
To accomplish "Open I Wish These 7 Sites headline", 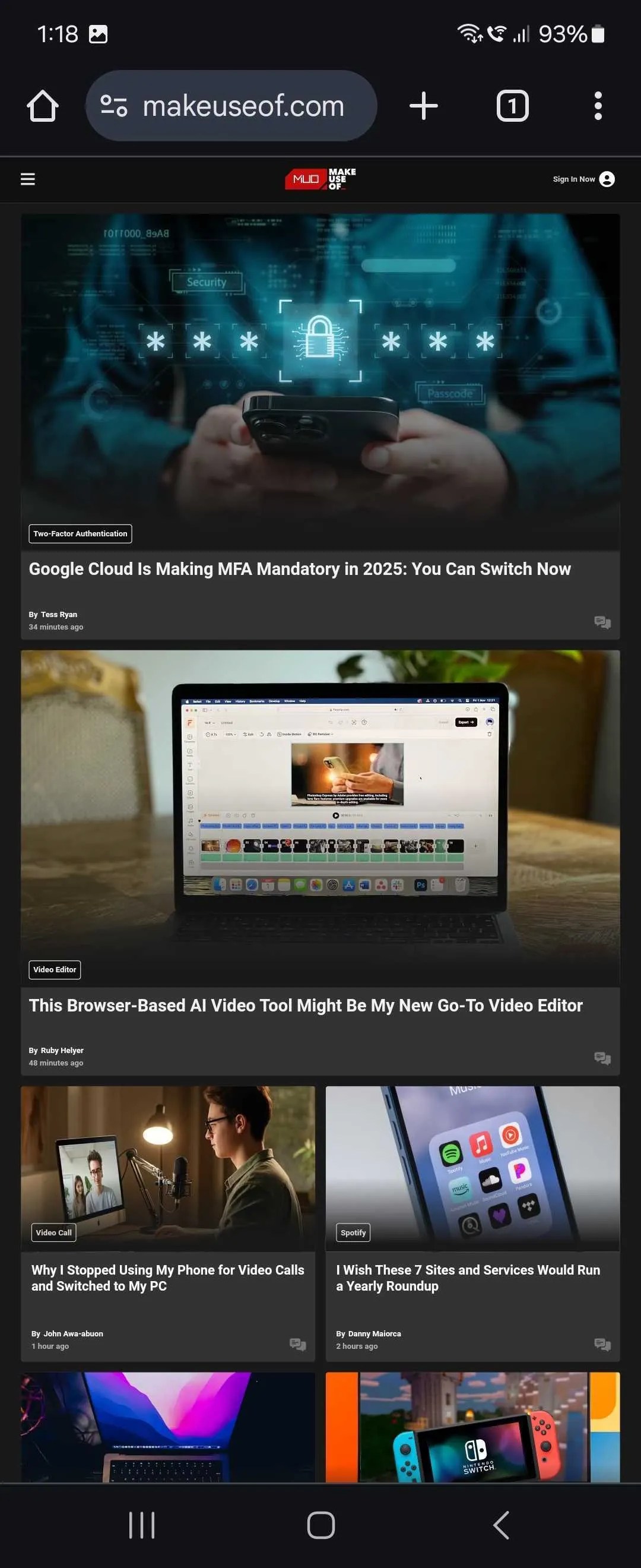I will tap(468, 1278).
